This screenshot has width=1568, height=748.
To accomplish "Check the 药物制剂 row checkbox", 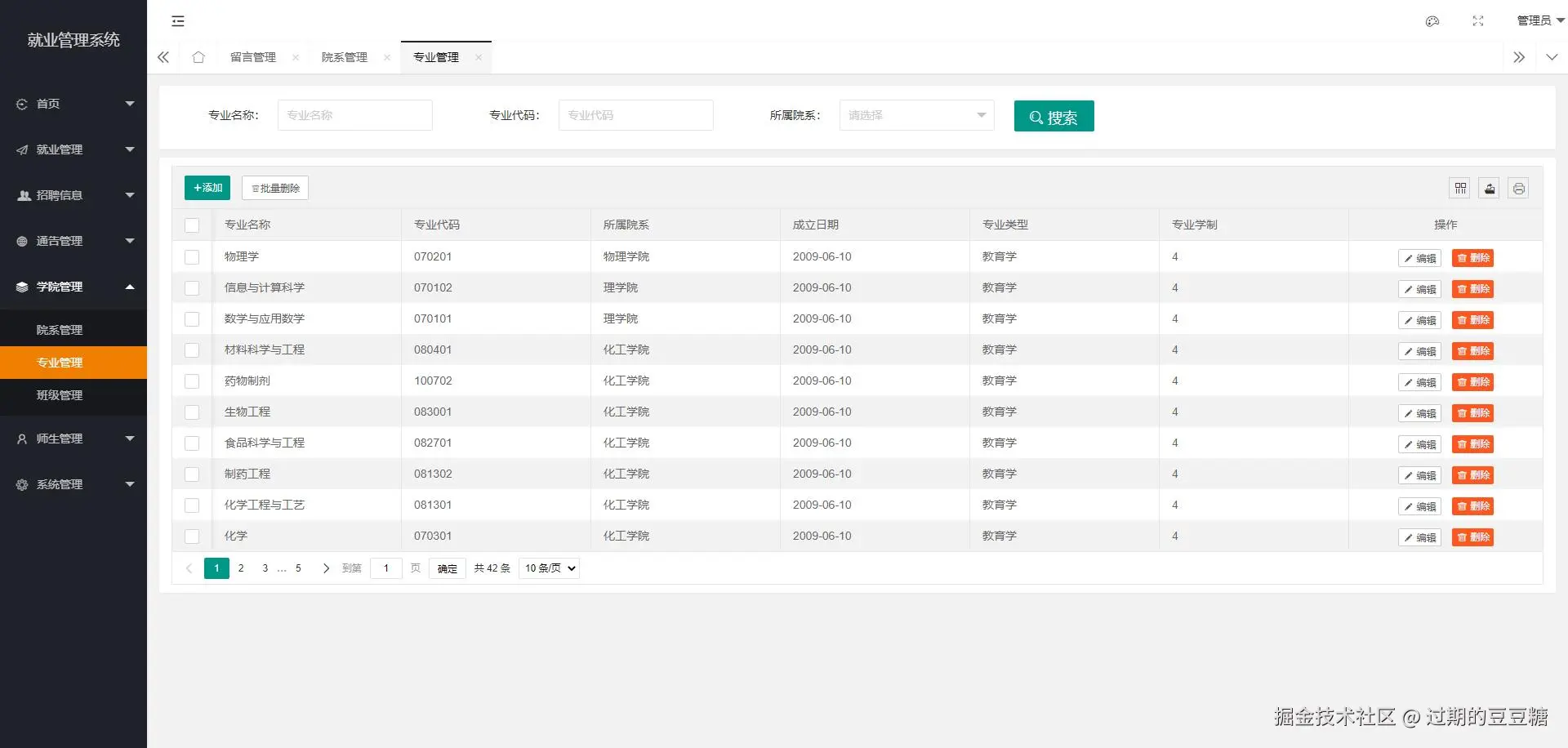I will pos(192,381).
